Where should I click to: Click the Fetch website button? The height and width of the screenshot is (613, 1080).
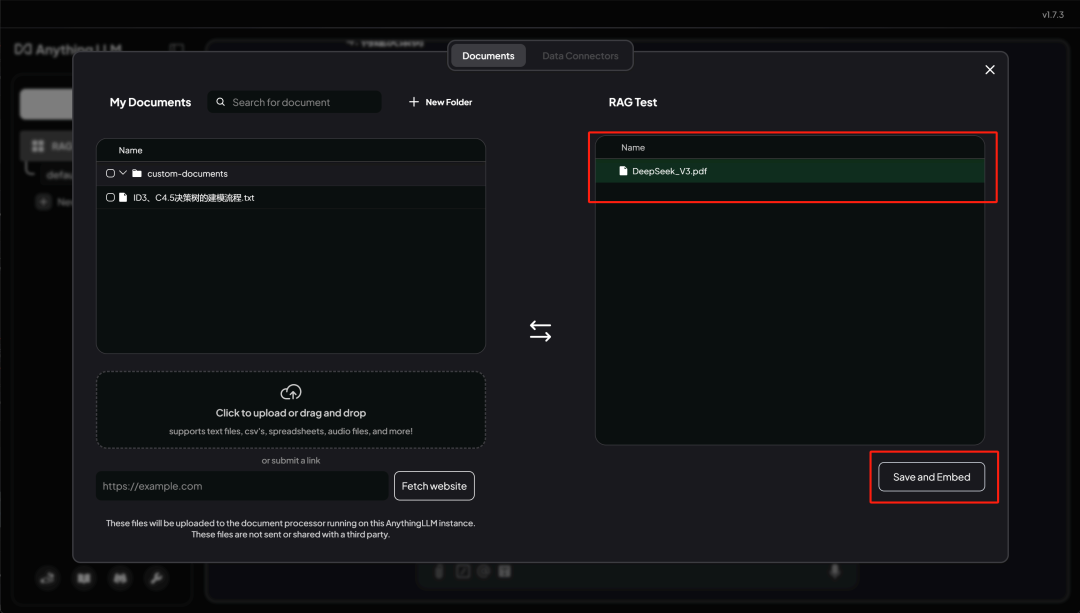click(x=434, y=486)
